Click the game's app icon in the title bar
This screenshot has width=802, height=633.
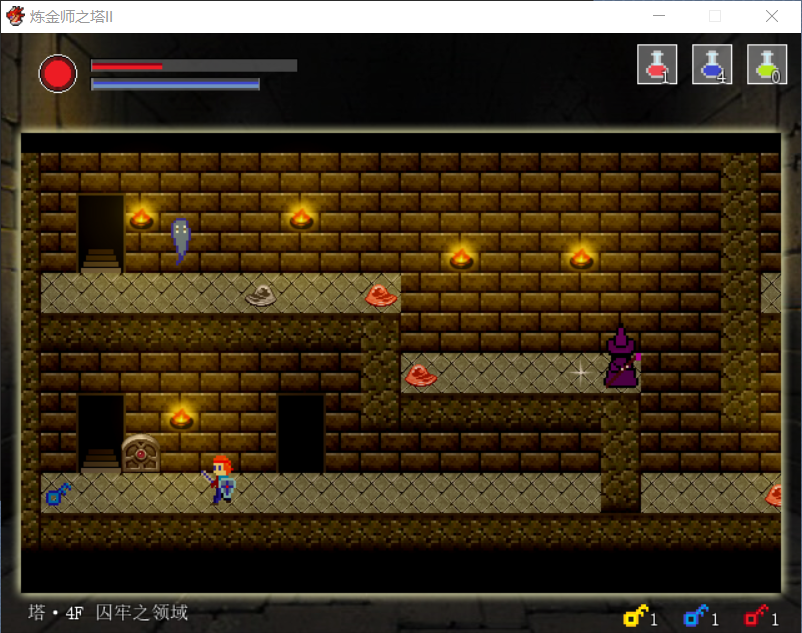pos(15,16)
